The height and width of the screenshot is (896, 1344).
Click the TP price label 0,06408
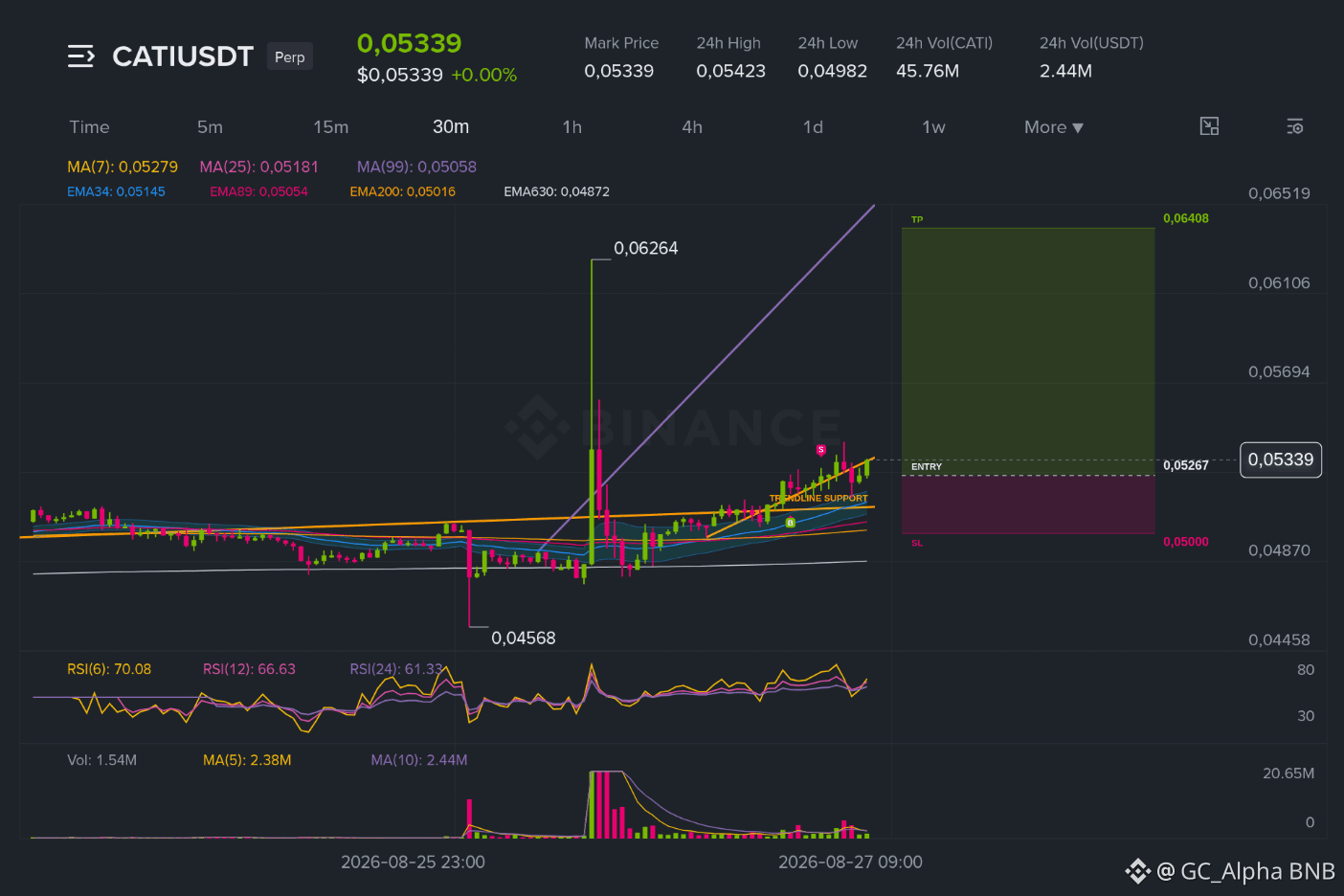1186,218
